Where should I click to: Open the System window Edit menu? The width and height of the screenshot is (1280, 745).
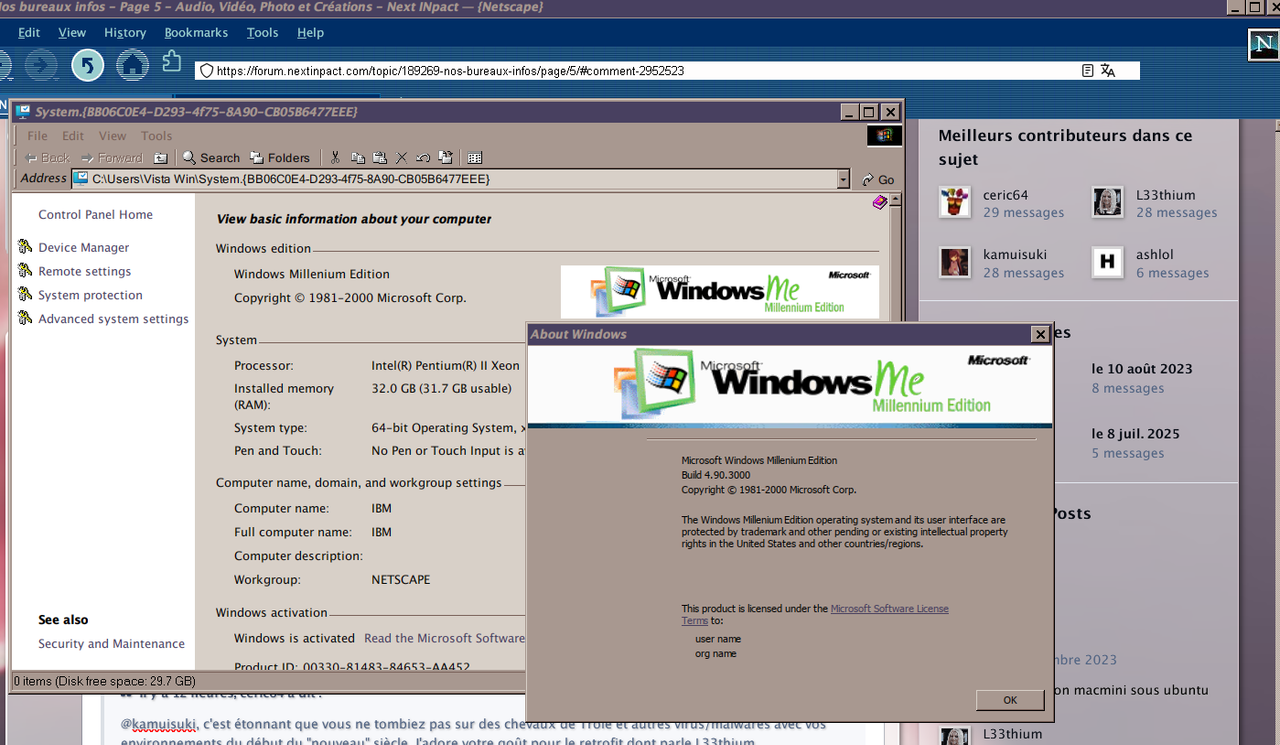73,136
